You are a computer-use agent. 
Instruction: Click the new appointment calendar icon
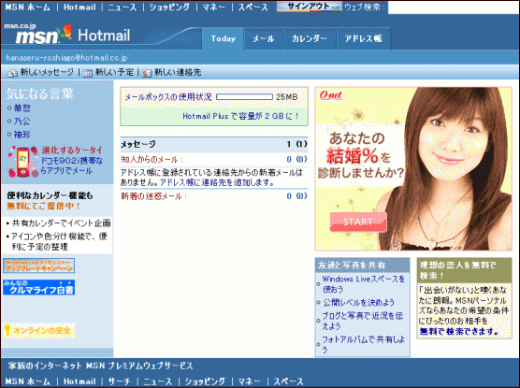coord(87,73)
